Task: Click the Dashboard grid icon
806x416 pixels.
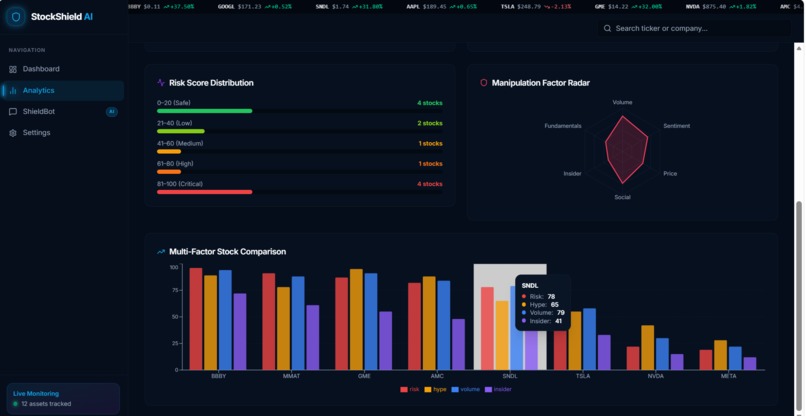Action: click(13, 69)
